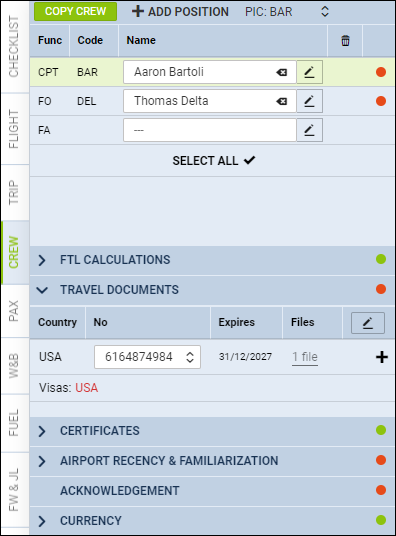
Task: Switch to the CHECKLIST tab
Action: coord(14,46)
